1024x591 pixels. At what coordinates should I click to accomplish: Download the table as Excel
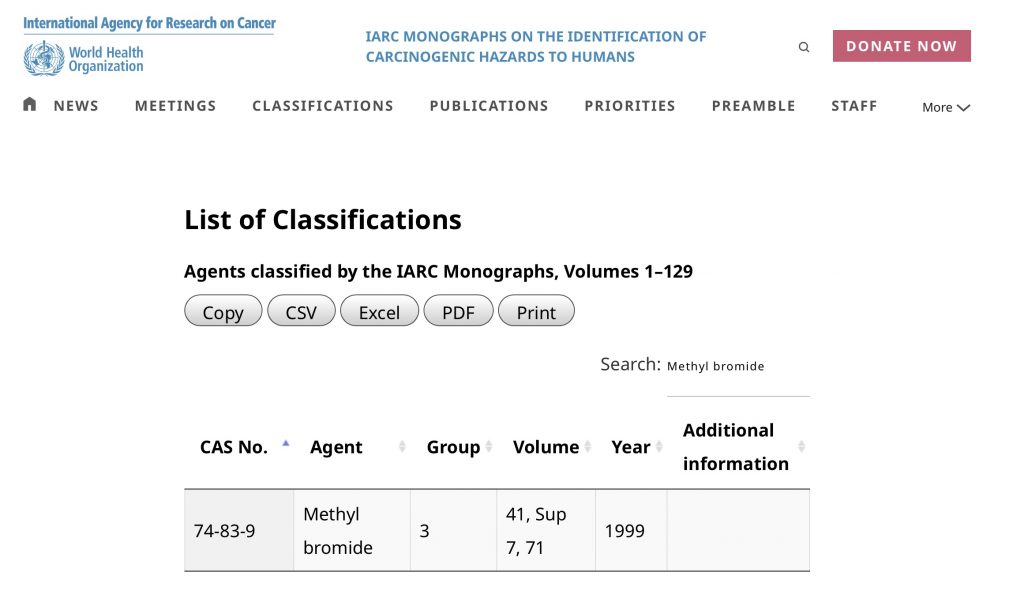point(379,312)
